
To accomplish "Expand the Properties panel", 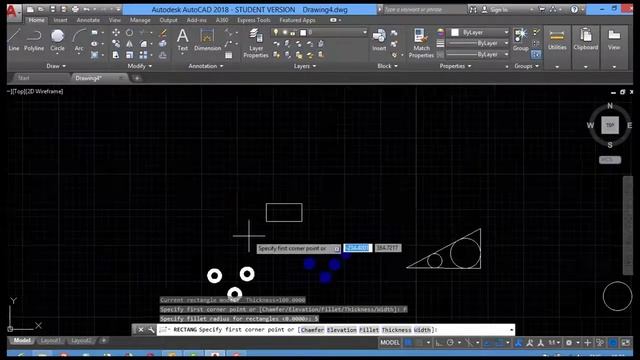I will click(x=455, y=66).
